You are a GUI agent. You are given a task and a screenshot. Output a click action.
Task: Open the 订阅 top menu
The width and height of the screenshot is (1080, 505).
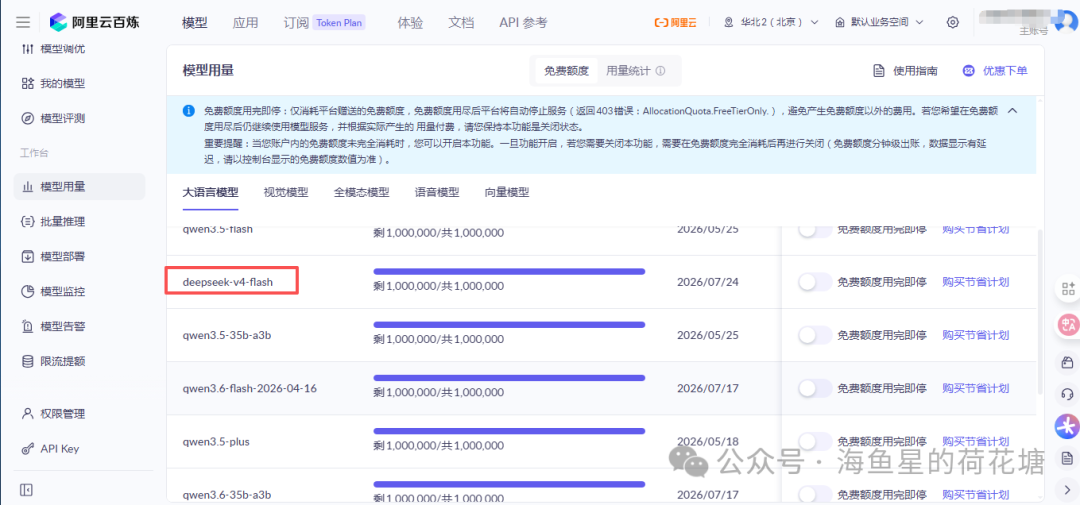(295, 22)
